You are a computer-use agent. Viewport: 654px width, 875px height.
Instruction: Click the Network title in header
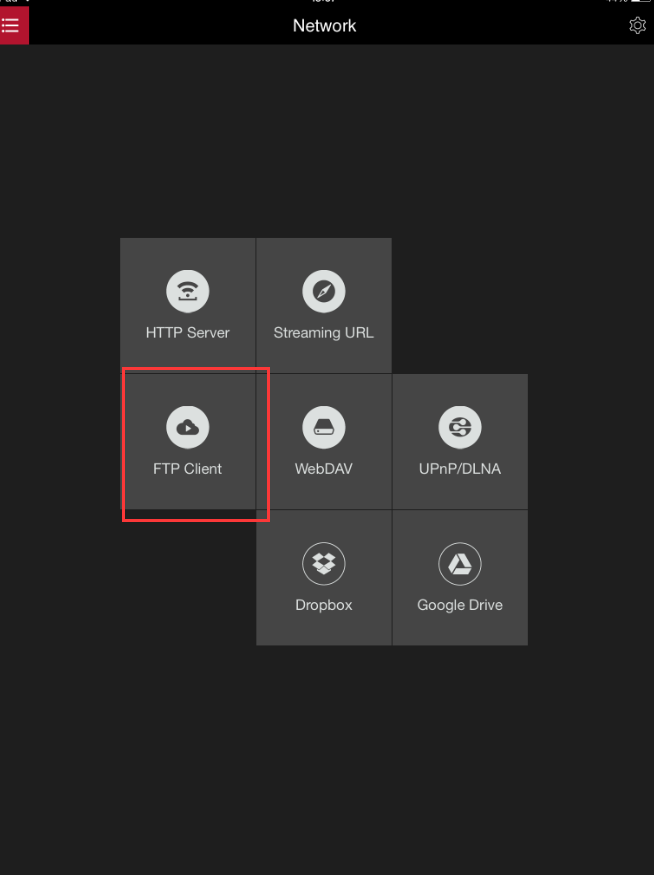[324, 26]
